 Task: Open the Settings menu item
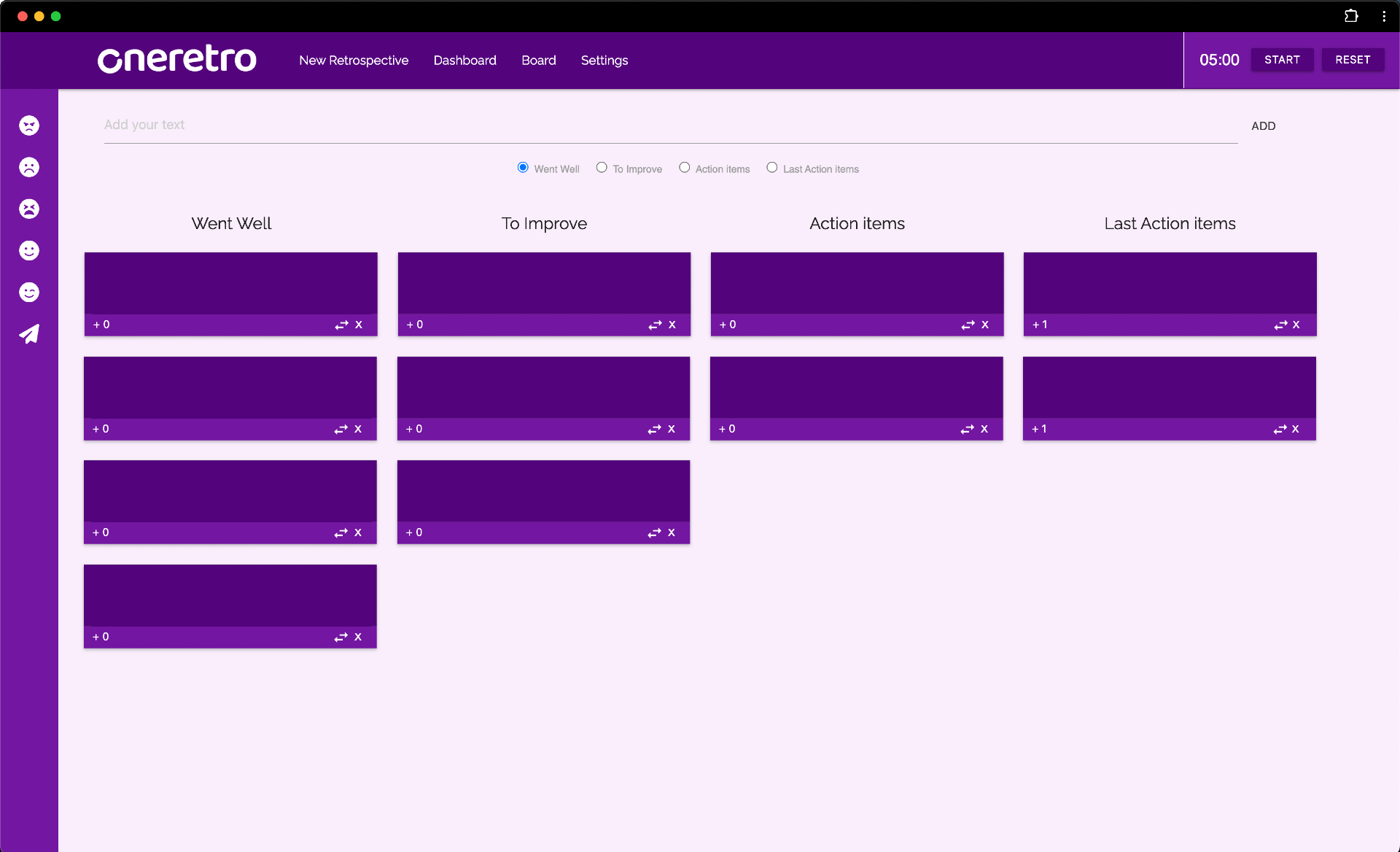pyautogui.click(x=604, y=61)
